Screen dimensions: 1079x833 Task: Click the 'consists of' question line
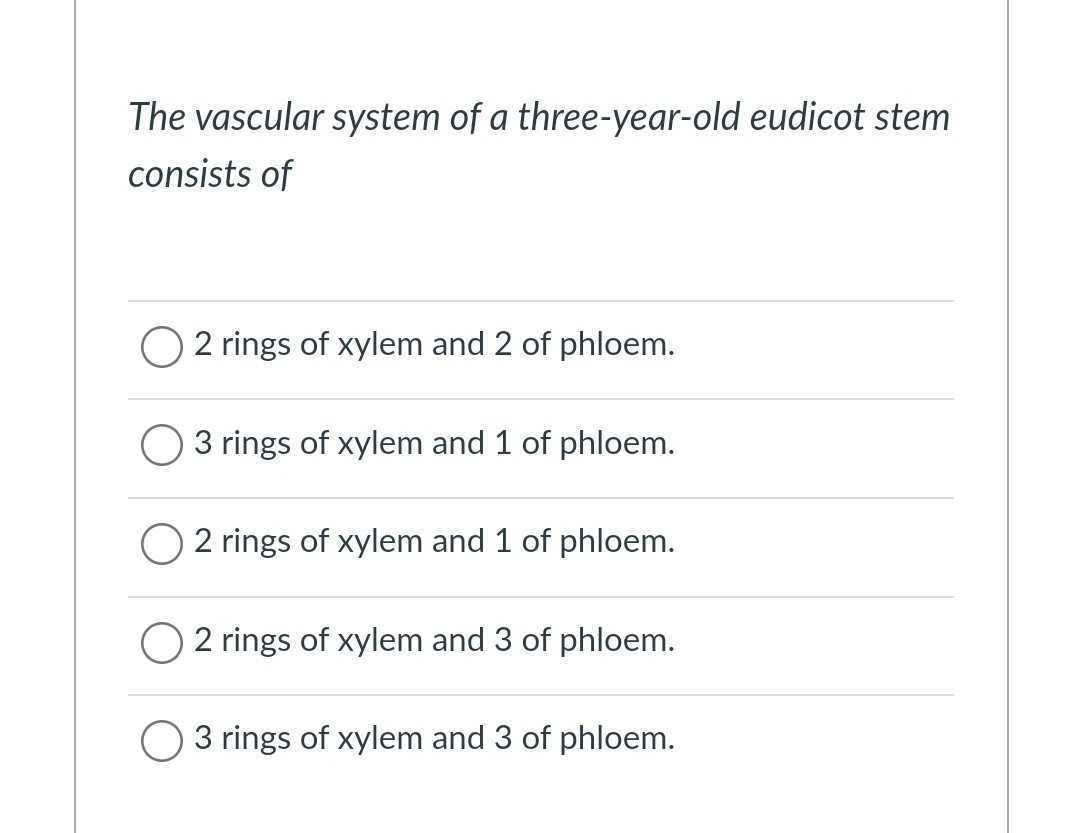(x=211, y=174)
